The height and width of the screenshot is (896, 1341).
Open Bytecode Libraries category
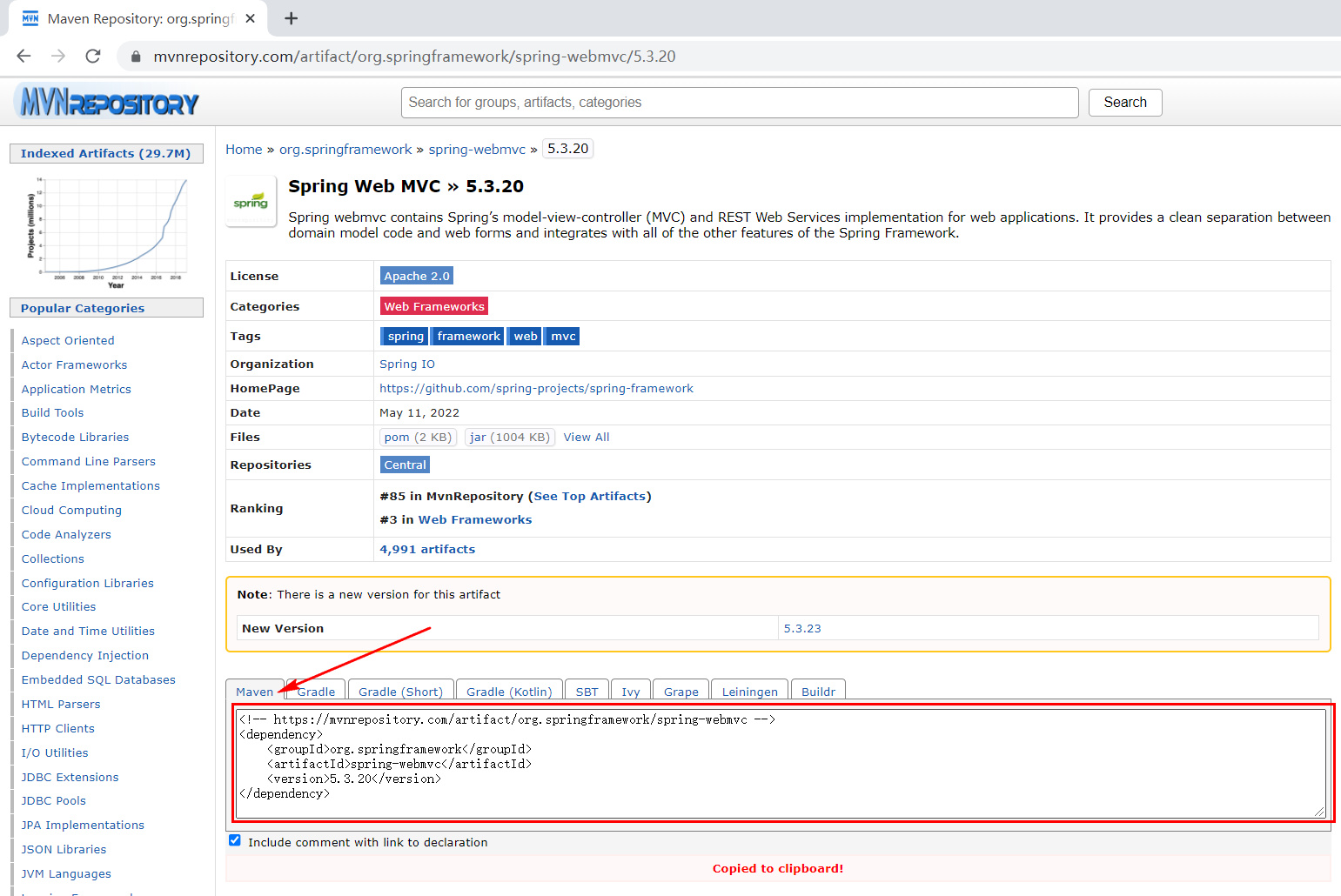[x=75, y=438]
